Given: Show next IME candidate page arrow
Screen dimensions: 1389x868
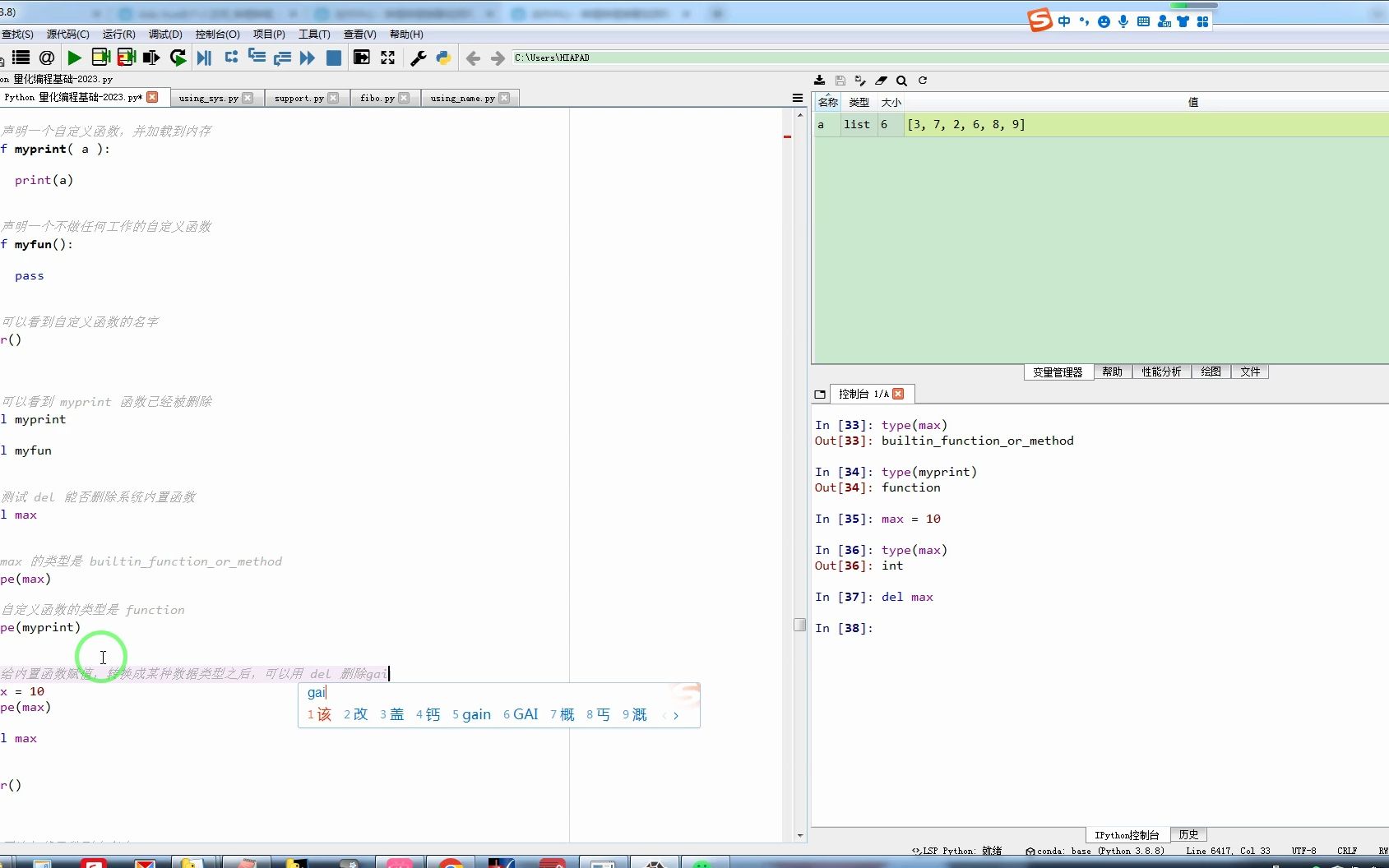Looking at the screenshot, I should [676, 716].
